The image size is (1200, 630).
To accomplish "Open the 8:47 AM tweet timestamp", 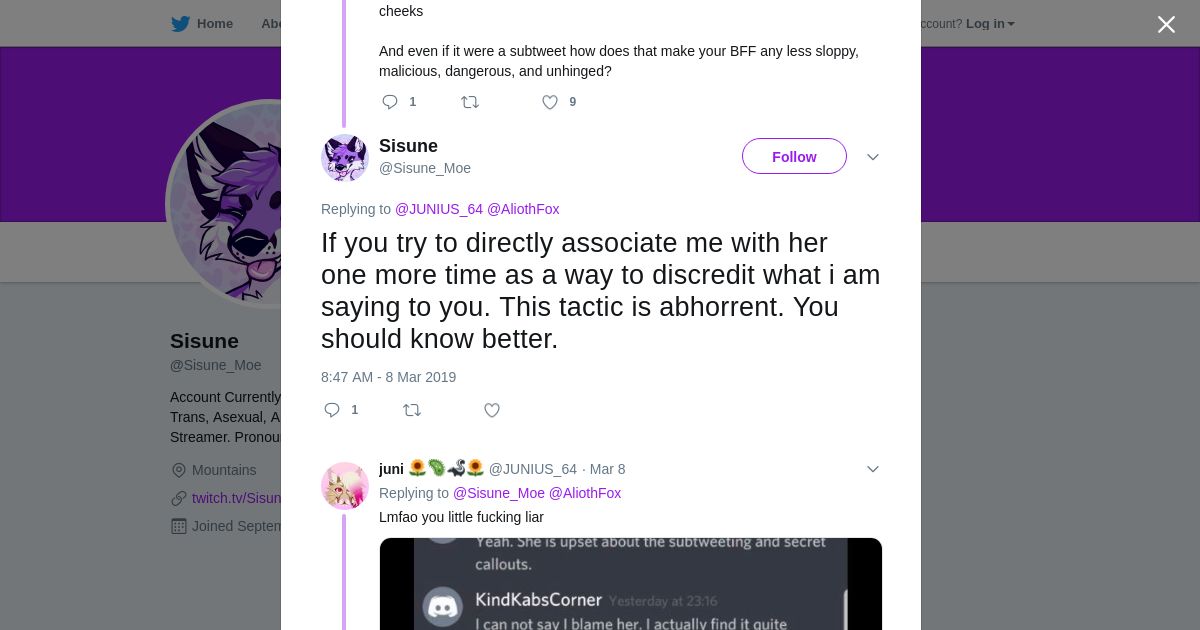I will click(388, 377).
